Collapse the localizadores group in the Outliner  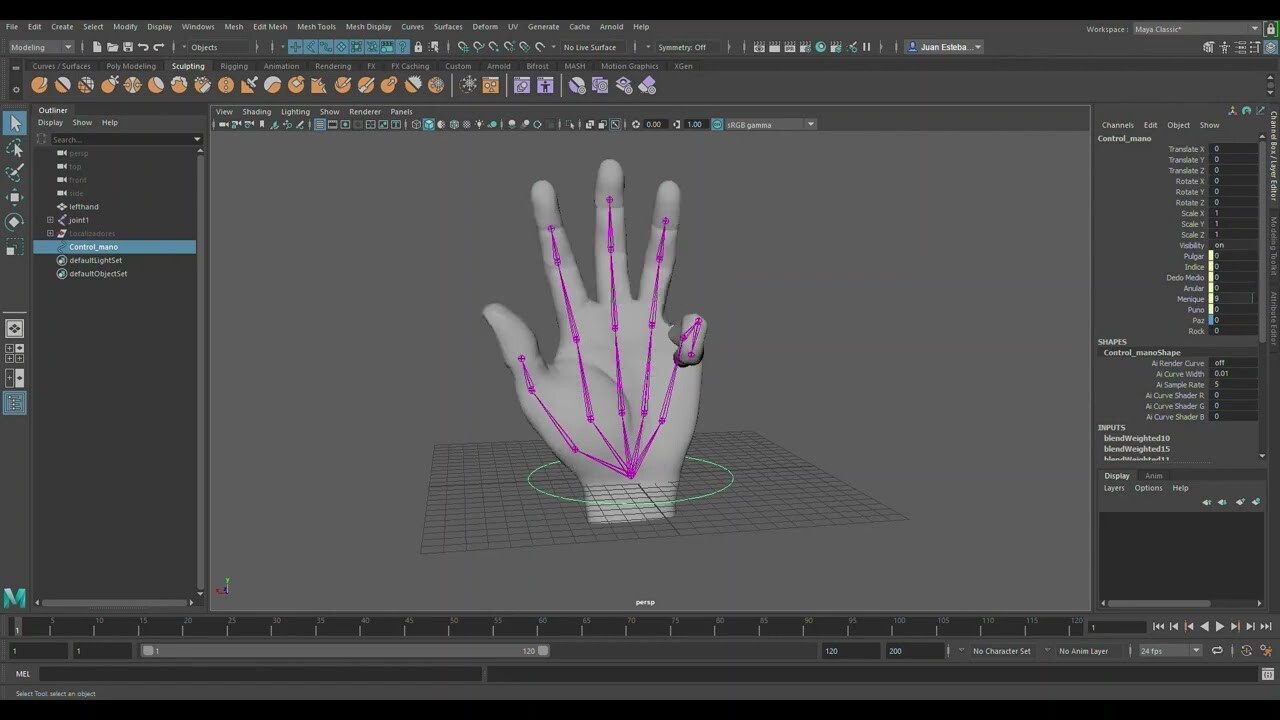(50, 233)
